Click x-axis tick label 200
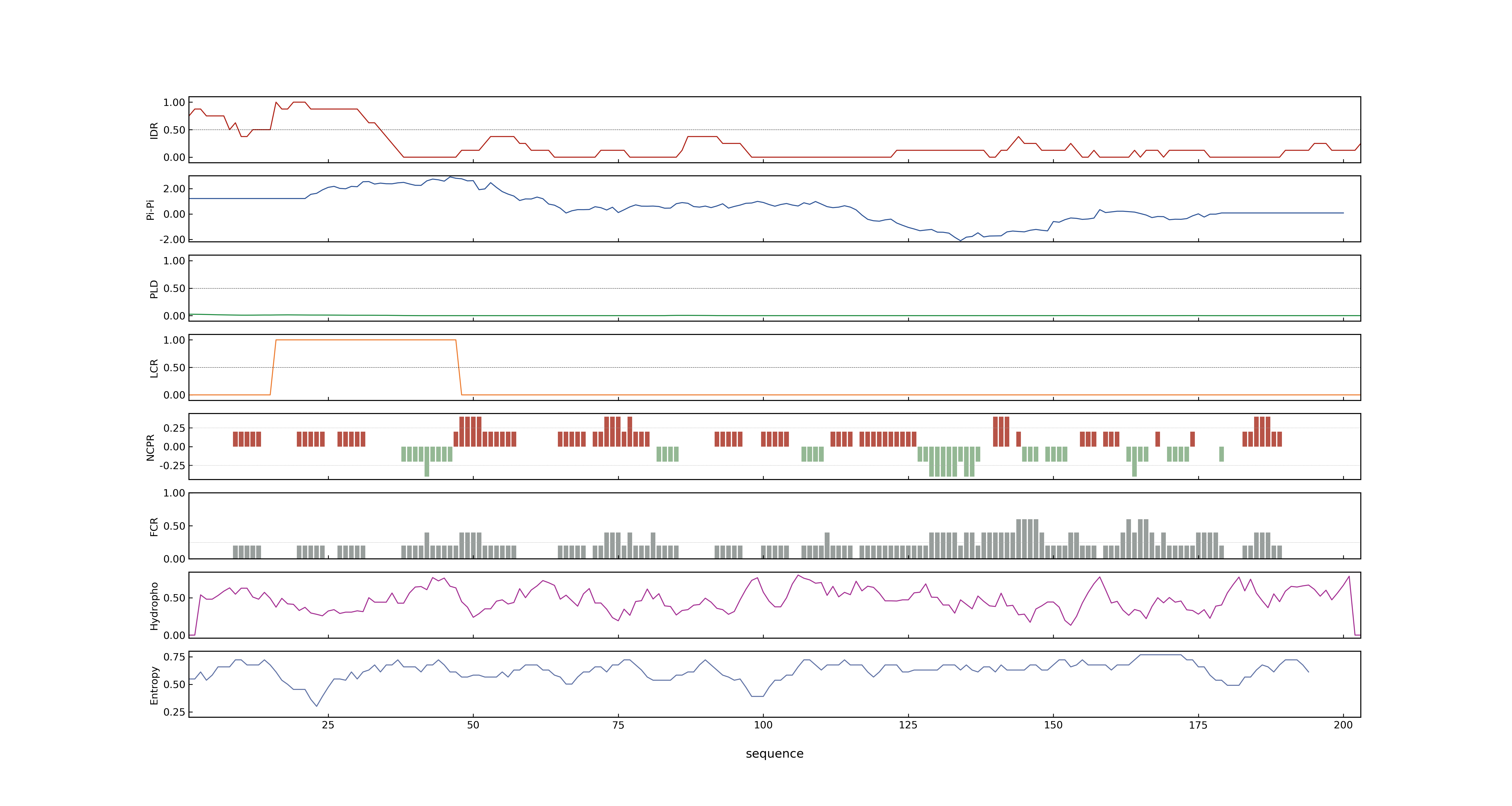 pos(1343,725)
